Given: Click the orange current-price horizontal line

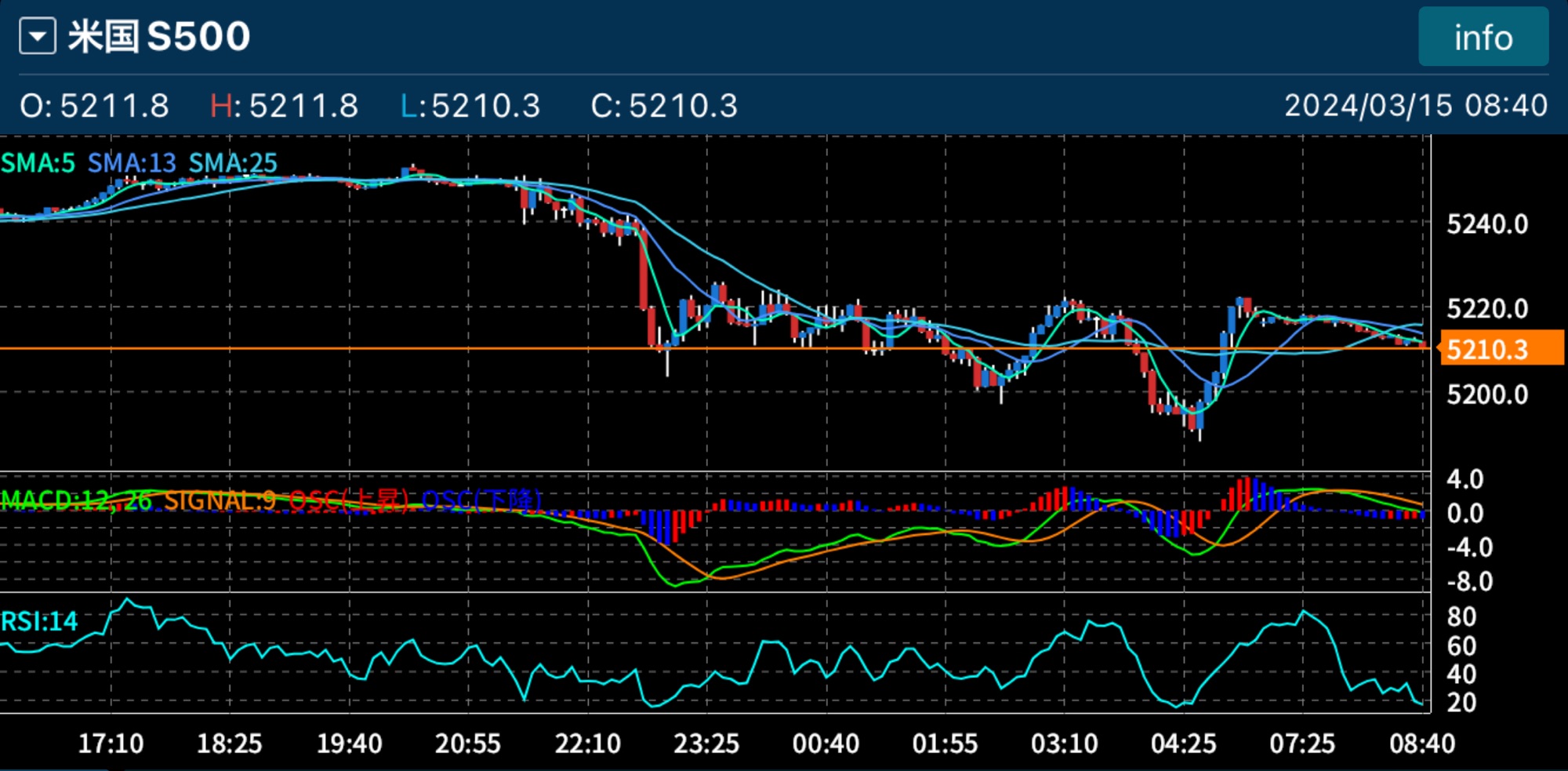Looking at the screenshot, I should [470, 348].
